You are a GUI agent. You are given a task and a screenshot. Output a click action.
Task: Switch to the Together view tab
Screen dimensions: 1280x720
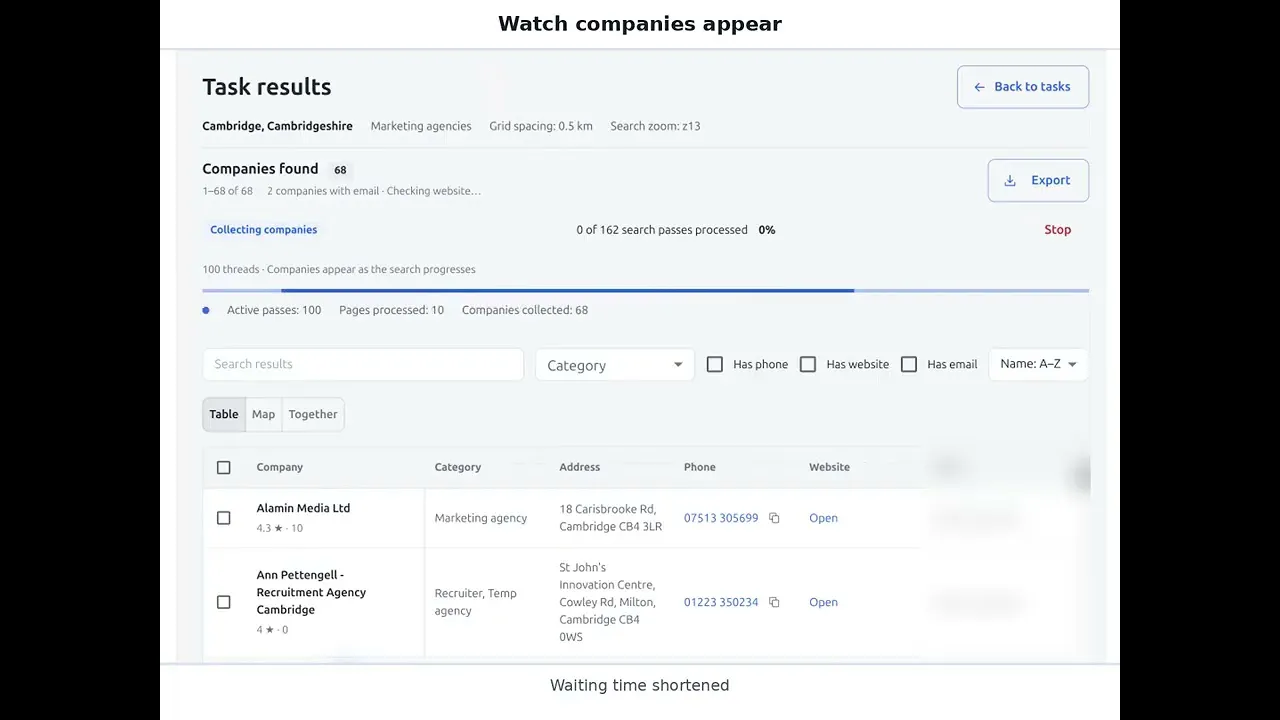[313, 414]
